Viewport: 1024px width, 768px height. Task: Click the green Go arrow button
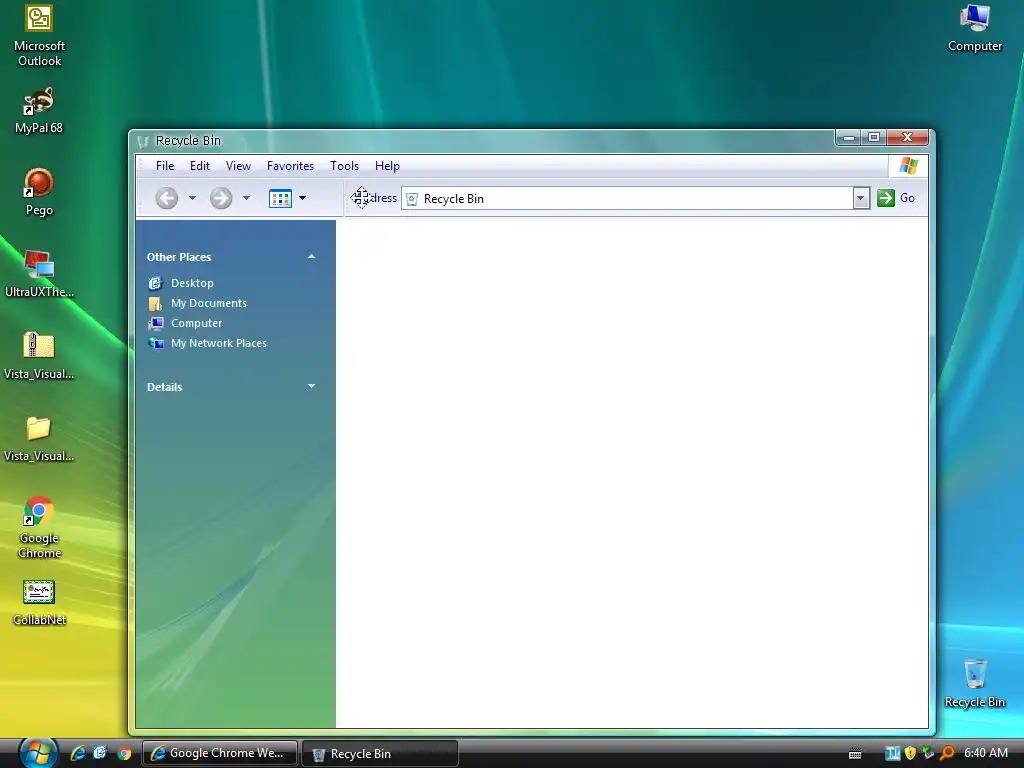[x=886, y=198]
